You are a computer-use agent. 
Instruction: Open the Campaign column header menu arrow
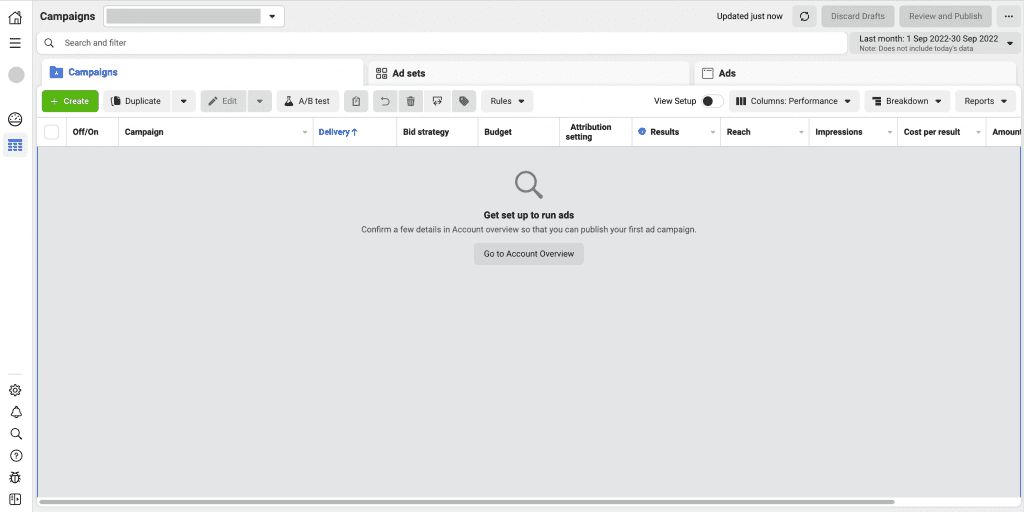(x=305, y=133)
